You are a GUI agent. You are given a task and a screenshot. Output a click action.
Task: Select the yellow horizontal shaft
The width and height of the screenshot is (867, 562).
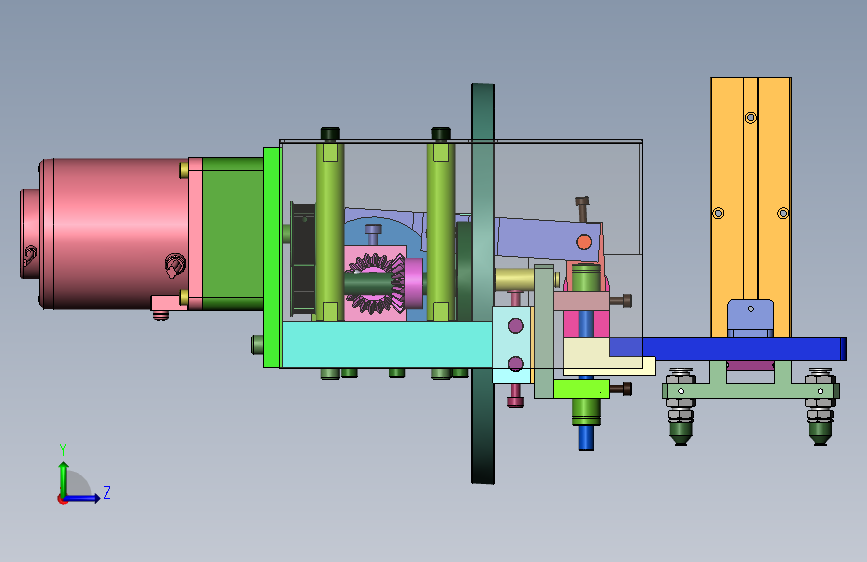514,279
